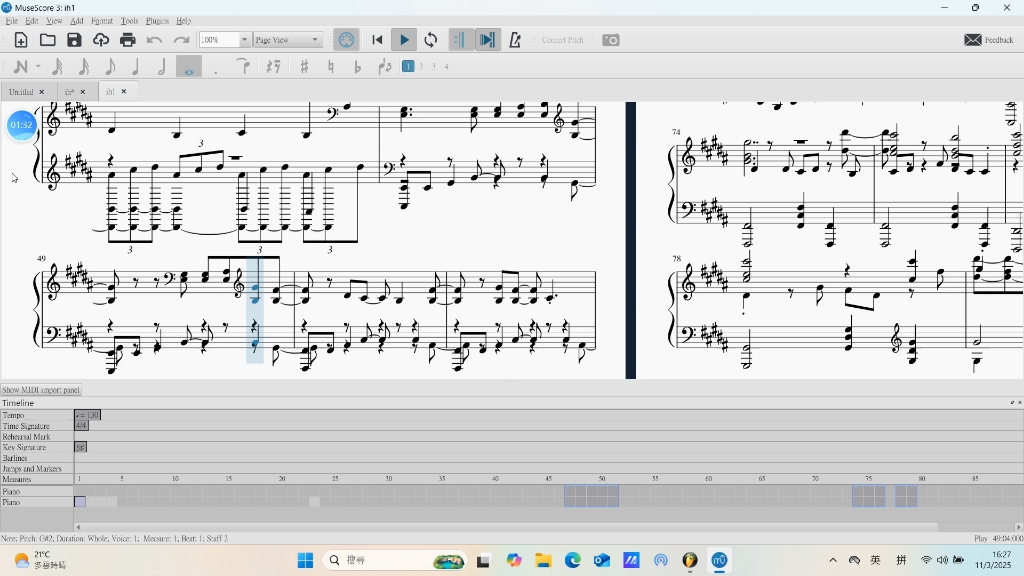The width and height of the screenshot is (1024, 576).
Task: Select quarter note duration
Action: 136,67
